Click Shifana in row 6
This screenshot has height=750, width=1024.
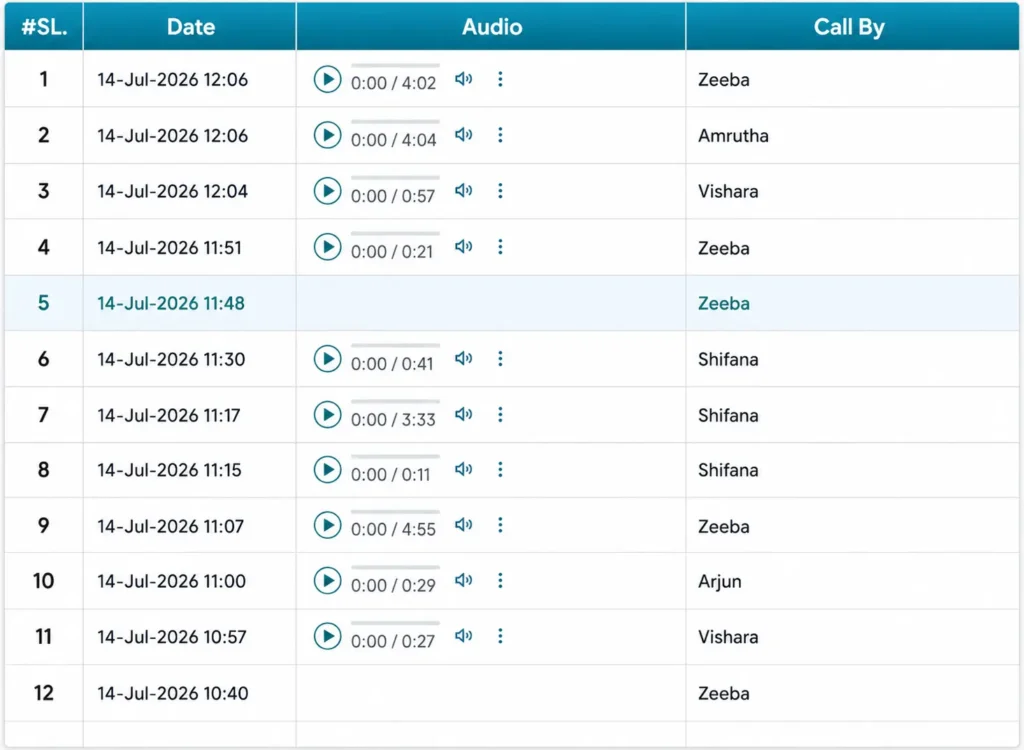pos(728,359)
